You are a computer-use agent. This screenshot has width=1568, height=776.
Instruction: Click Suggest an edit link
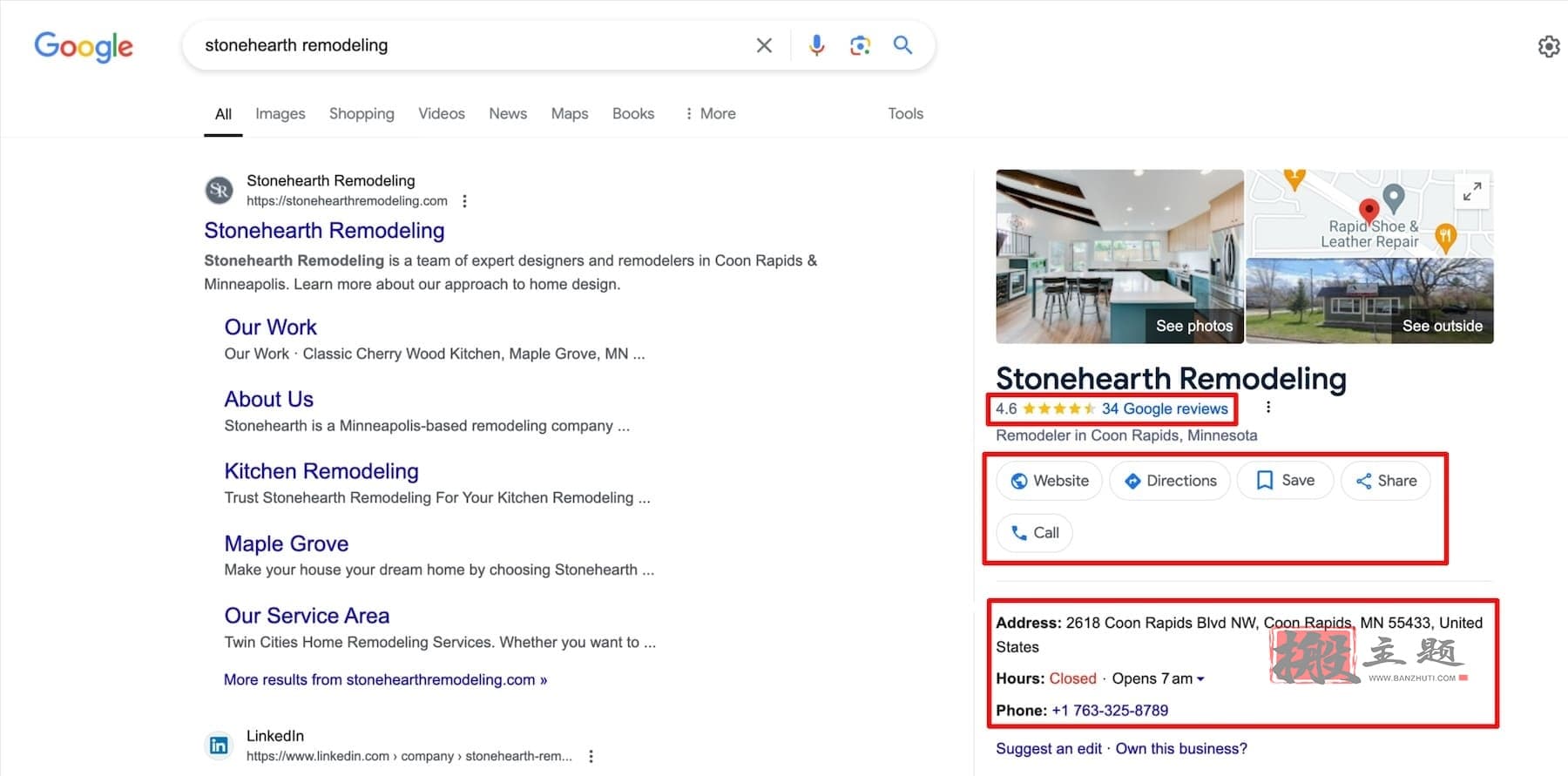click(x=1049, y=749)
